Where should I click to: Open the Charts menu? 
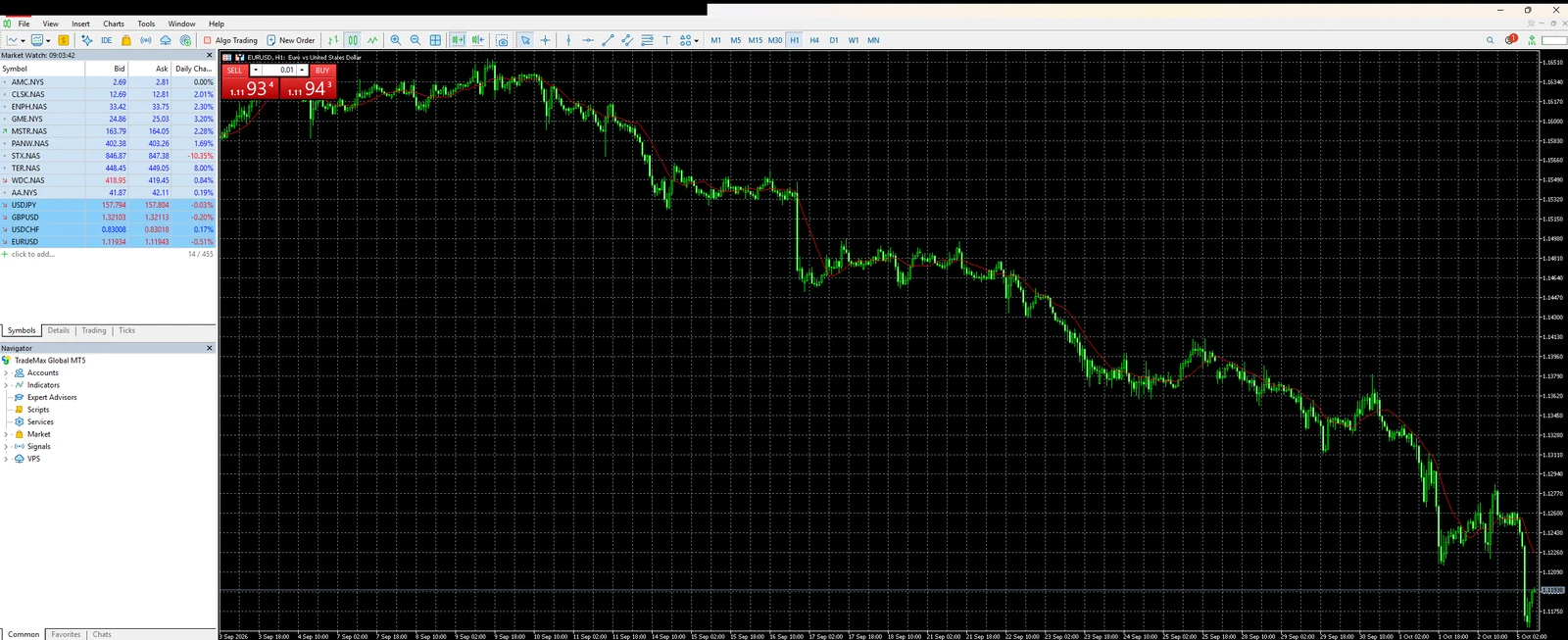114,24
